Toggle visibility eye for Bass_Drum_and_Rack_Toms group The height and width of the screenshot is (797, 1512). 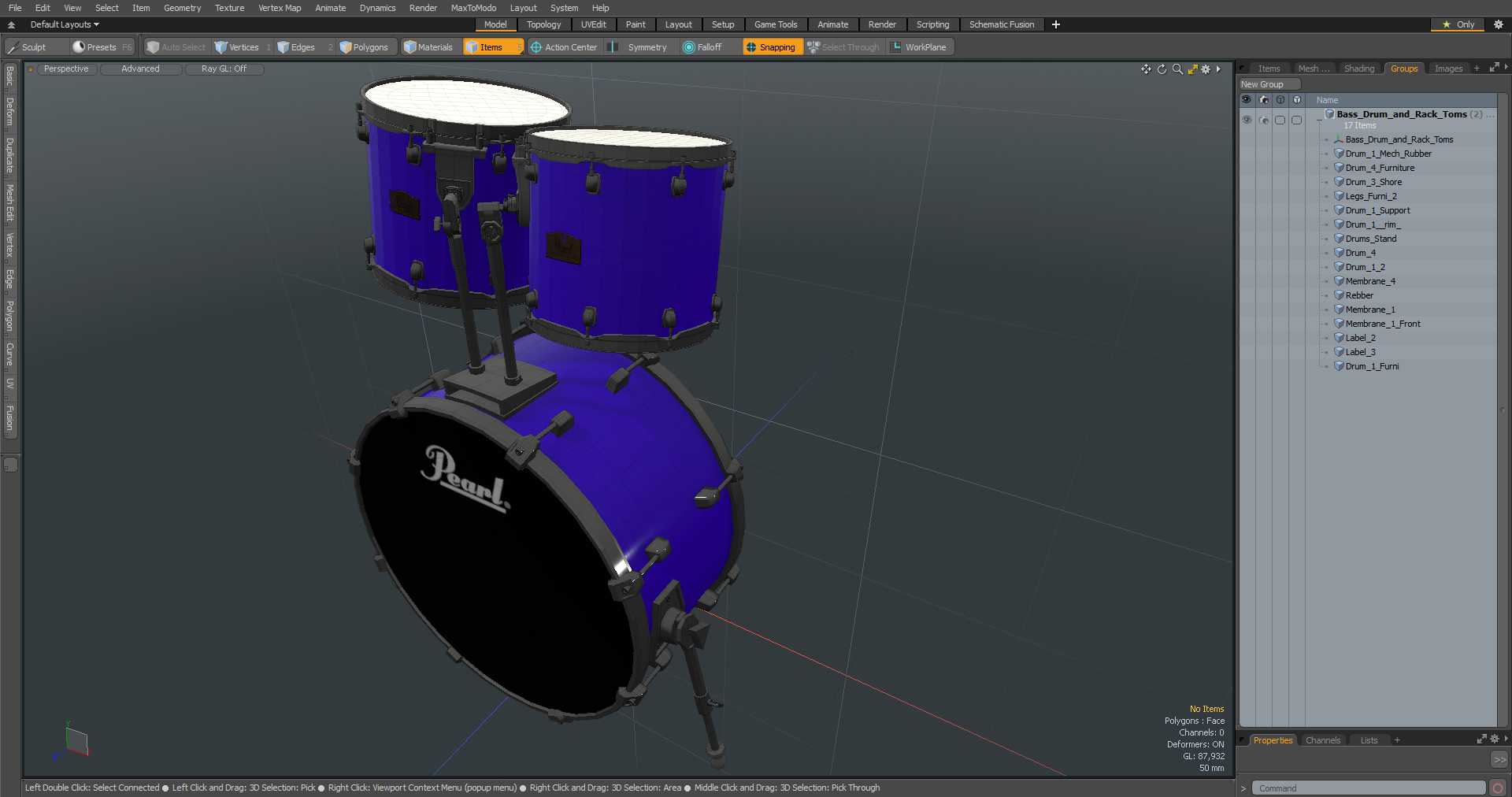(1247, 120)
